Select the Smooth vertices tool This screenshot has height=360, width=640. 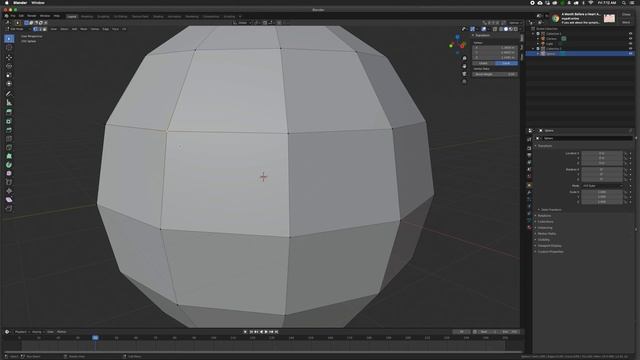pyautogui.click(x=9, y=173)
